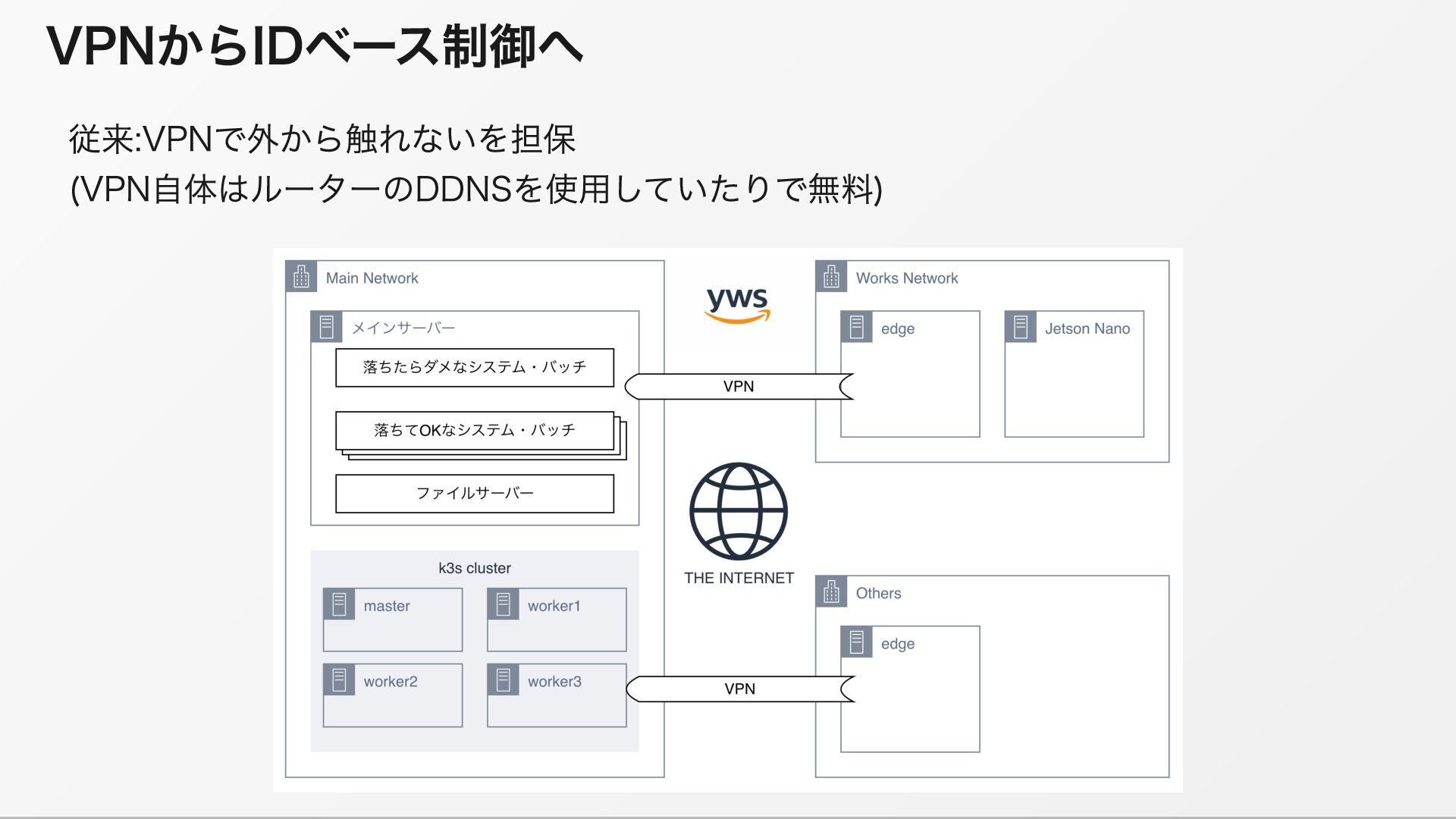Viewport: 1456px width, 819px height.
Task: Select the ファイルサーバー box
Action: coord(475,494)
